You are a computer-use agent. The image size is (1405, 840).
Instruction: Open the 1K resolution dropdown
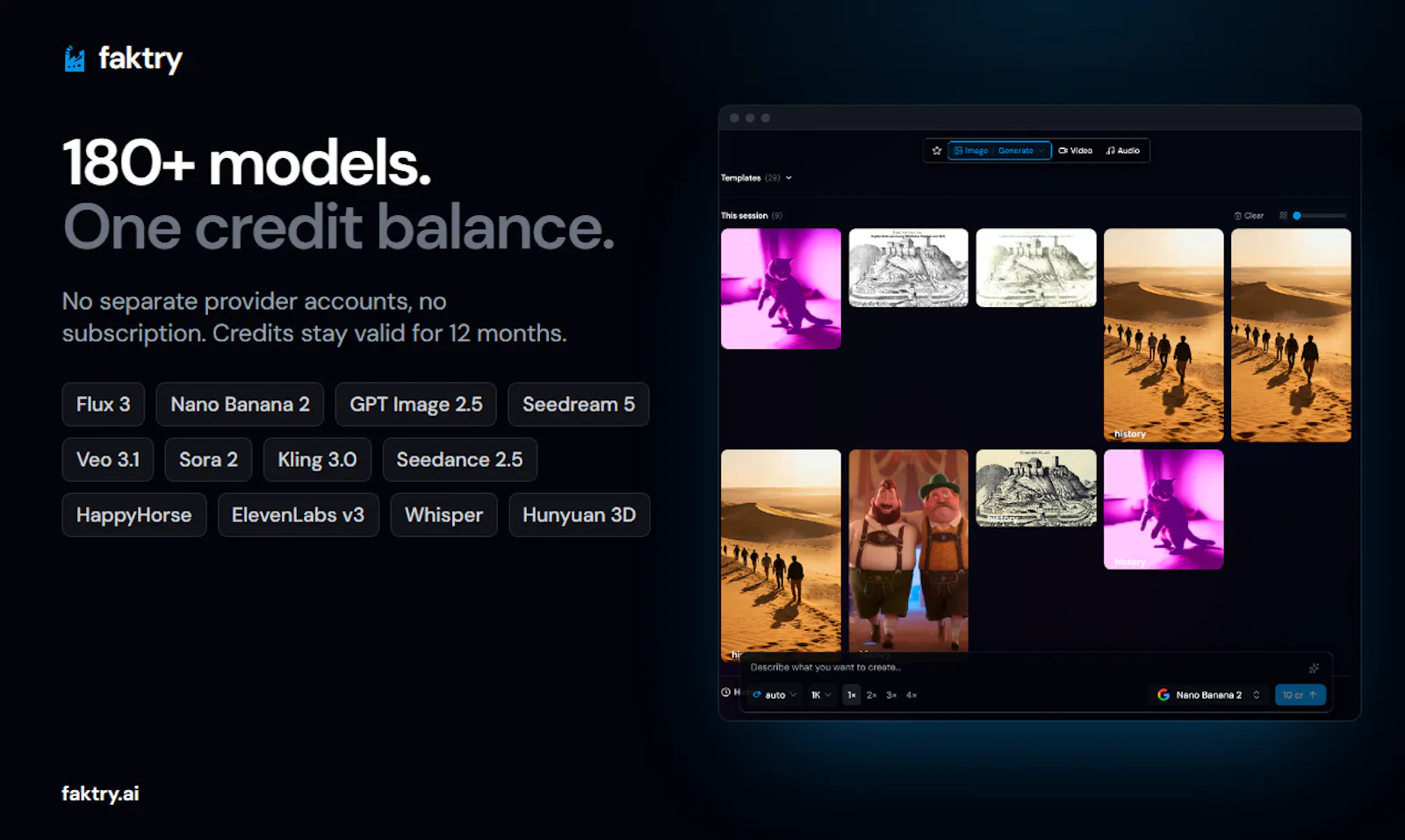[x=820, y=695]
